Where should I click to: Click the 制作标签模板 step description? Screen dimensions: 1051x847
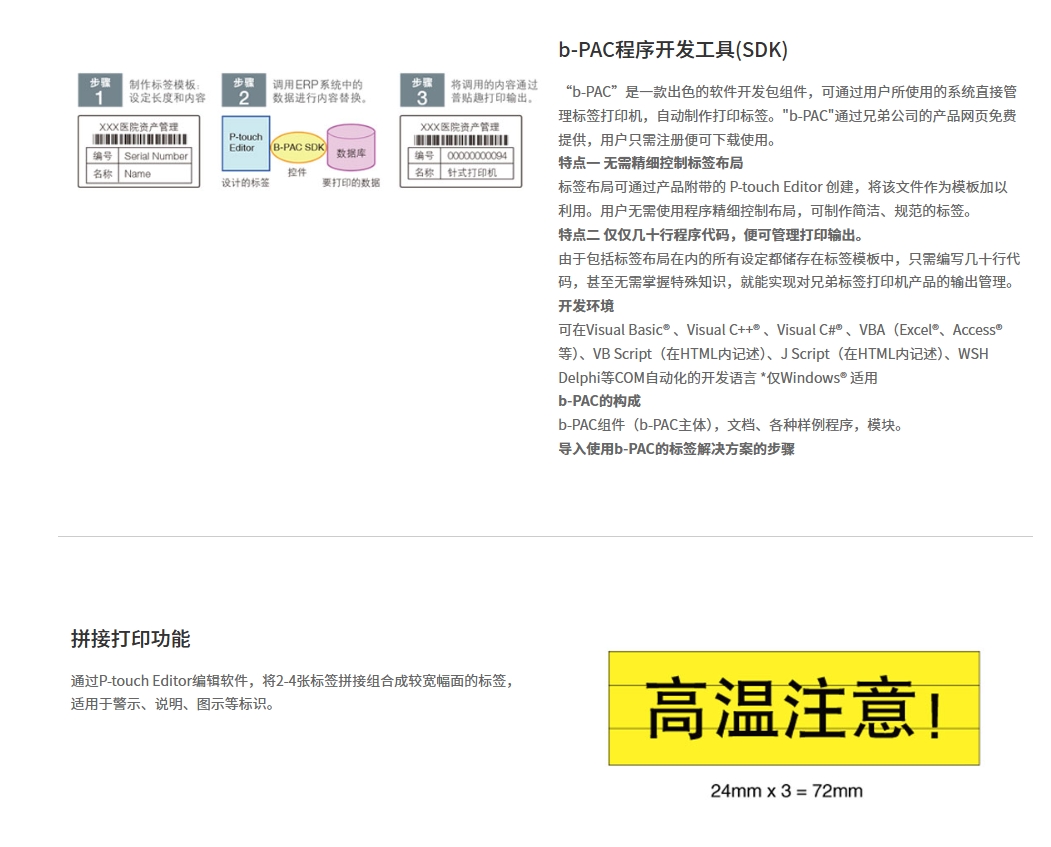(167, 91)
